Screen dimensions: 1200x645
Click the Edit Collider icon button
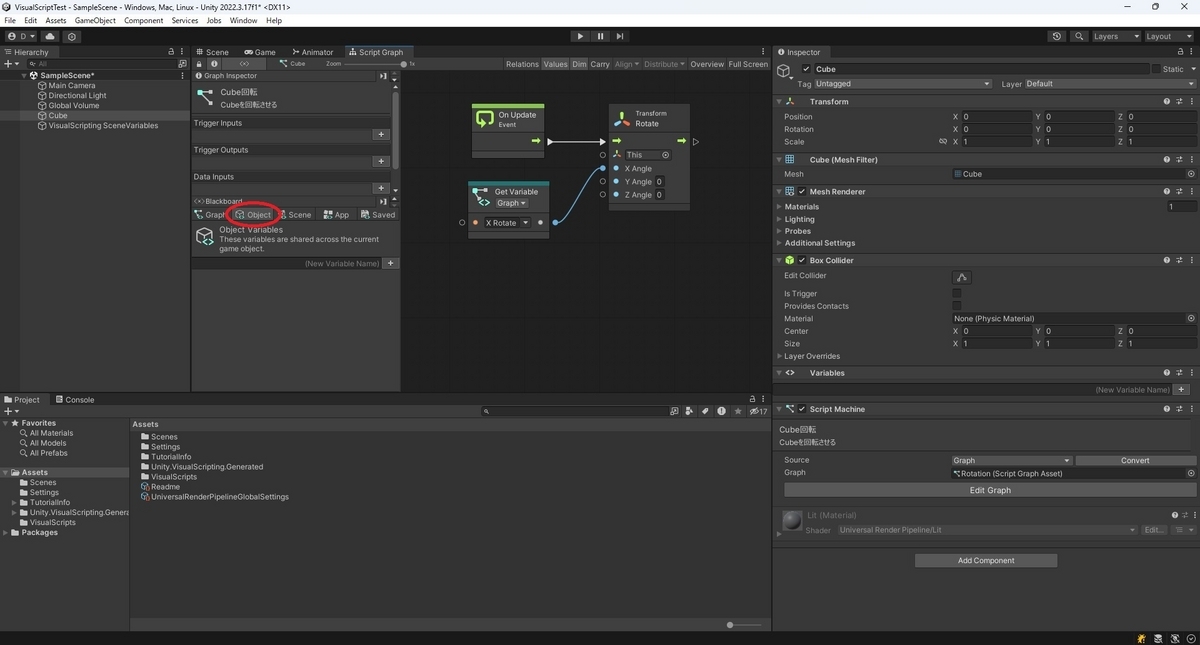[x=962, y=277]
